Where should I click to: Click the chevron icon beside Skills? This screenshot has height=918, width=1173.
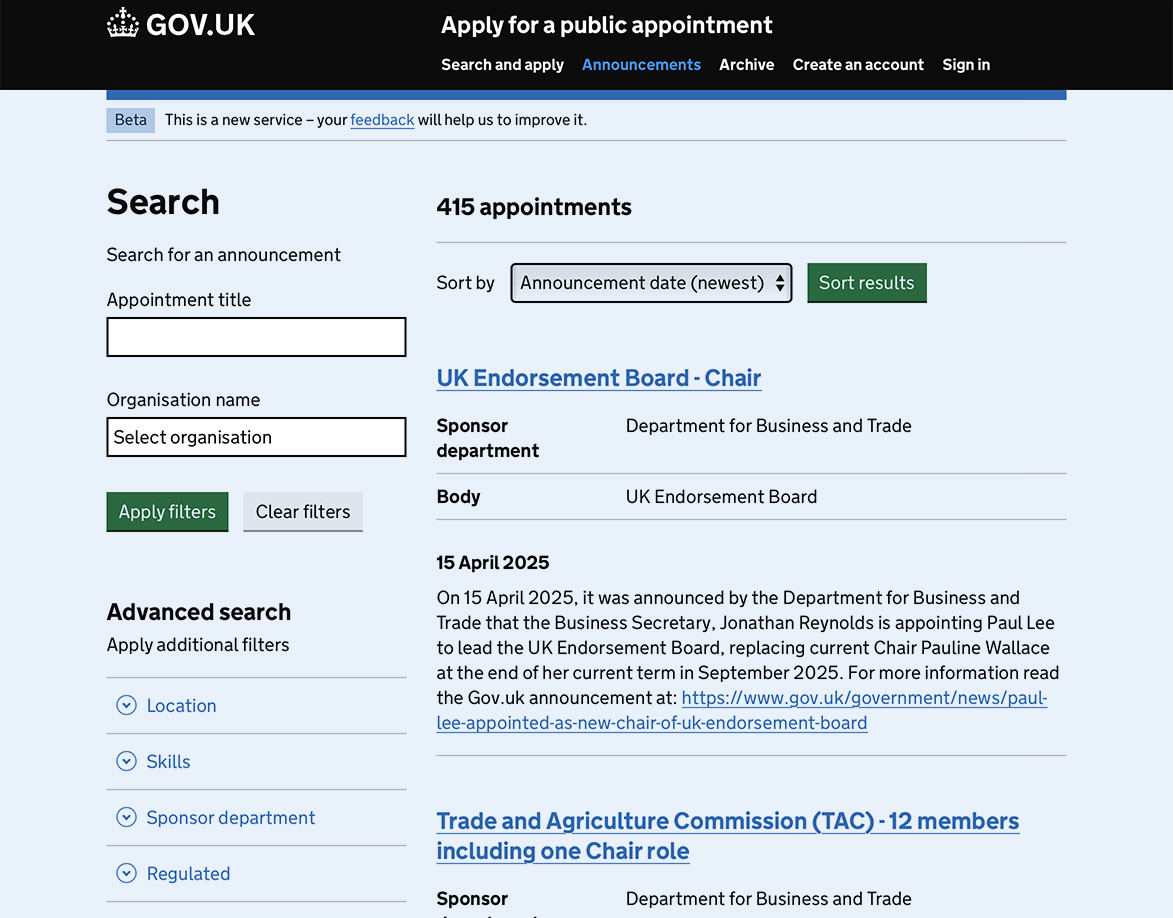(x=126, y=762)
